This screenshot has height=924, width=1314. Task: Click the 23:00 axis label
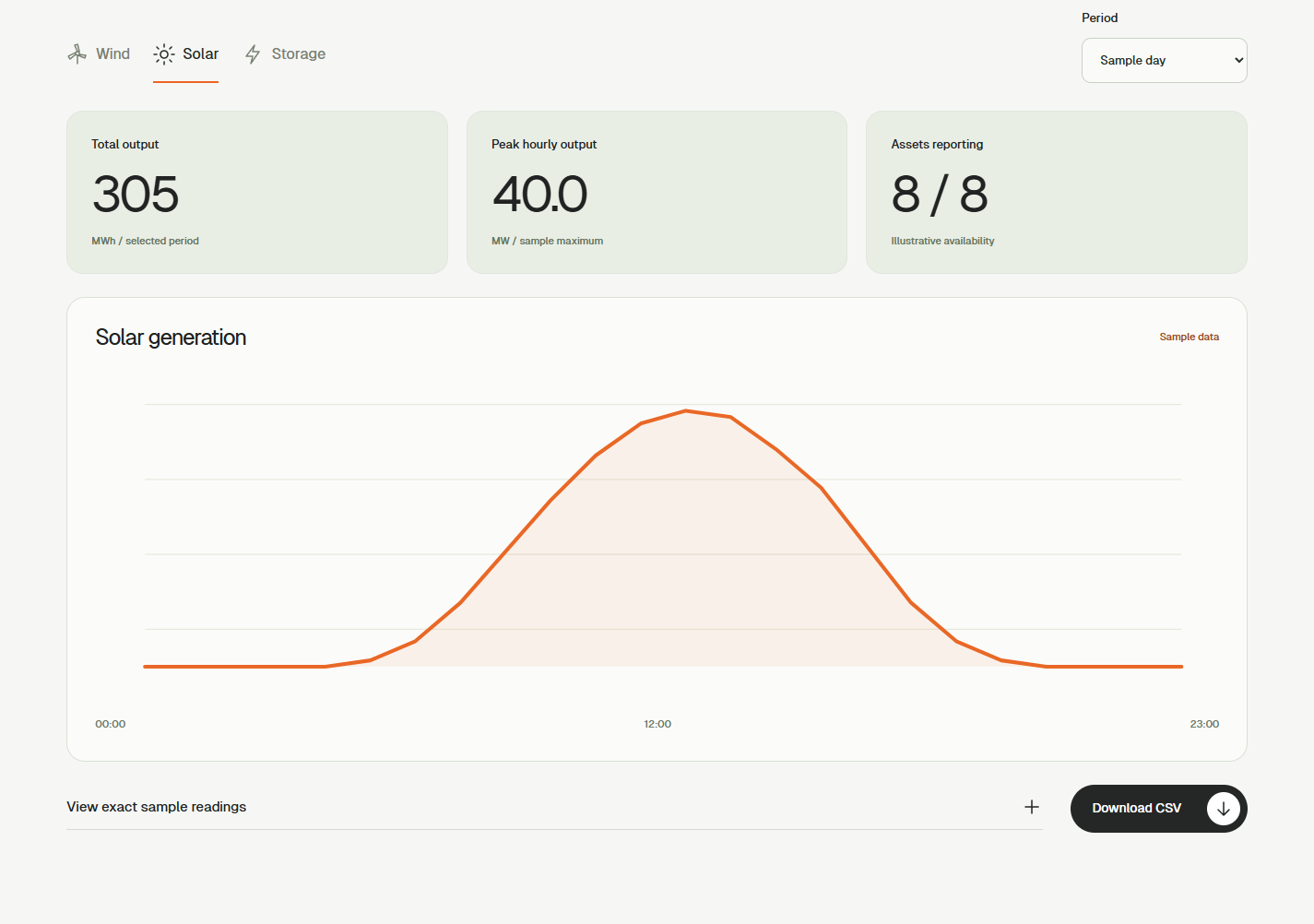click(x=1204, y=724)
